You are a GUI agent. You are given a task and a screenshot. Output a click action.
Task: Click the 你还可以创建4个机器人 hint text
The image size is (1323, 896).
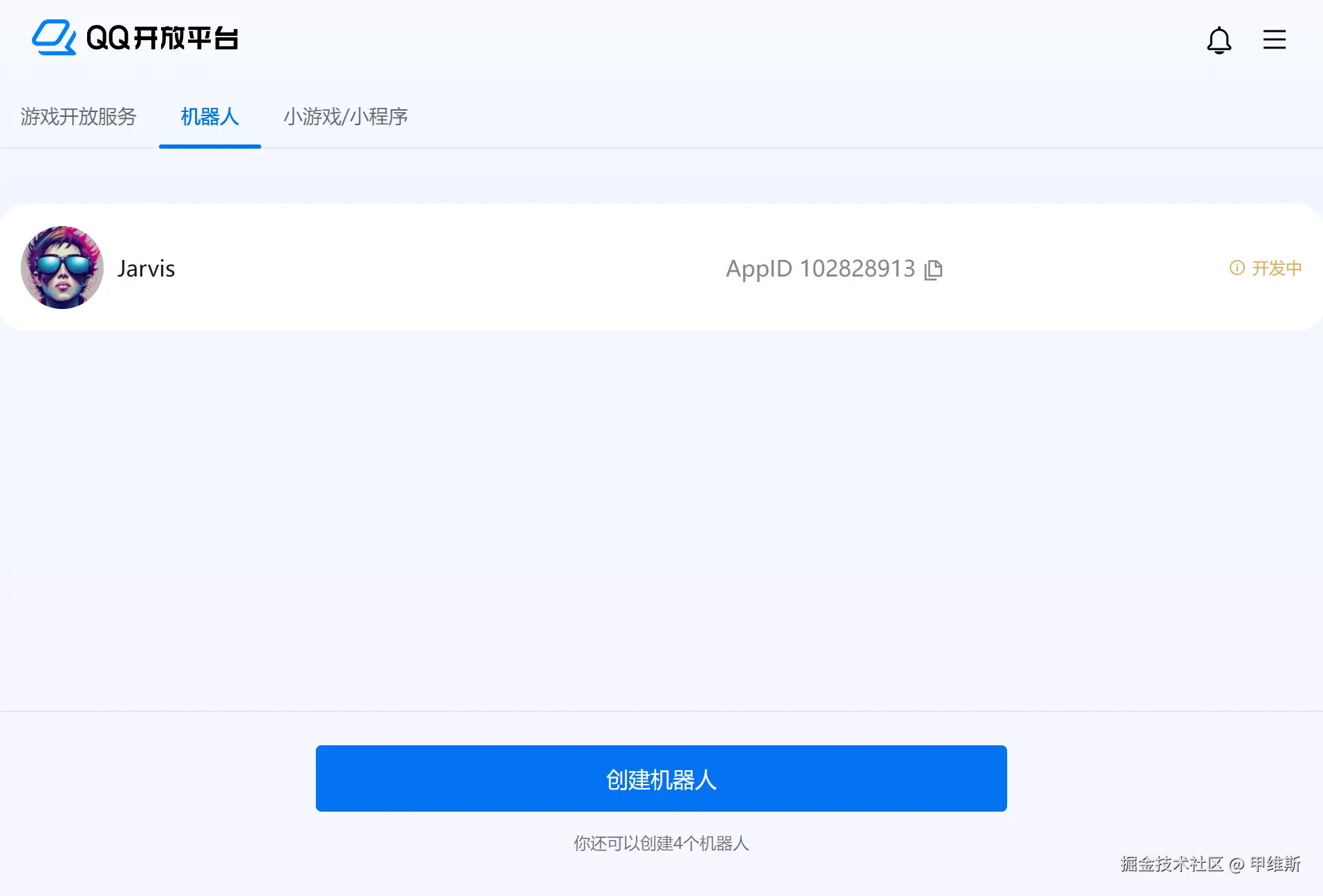tap(661, 843)
